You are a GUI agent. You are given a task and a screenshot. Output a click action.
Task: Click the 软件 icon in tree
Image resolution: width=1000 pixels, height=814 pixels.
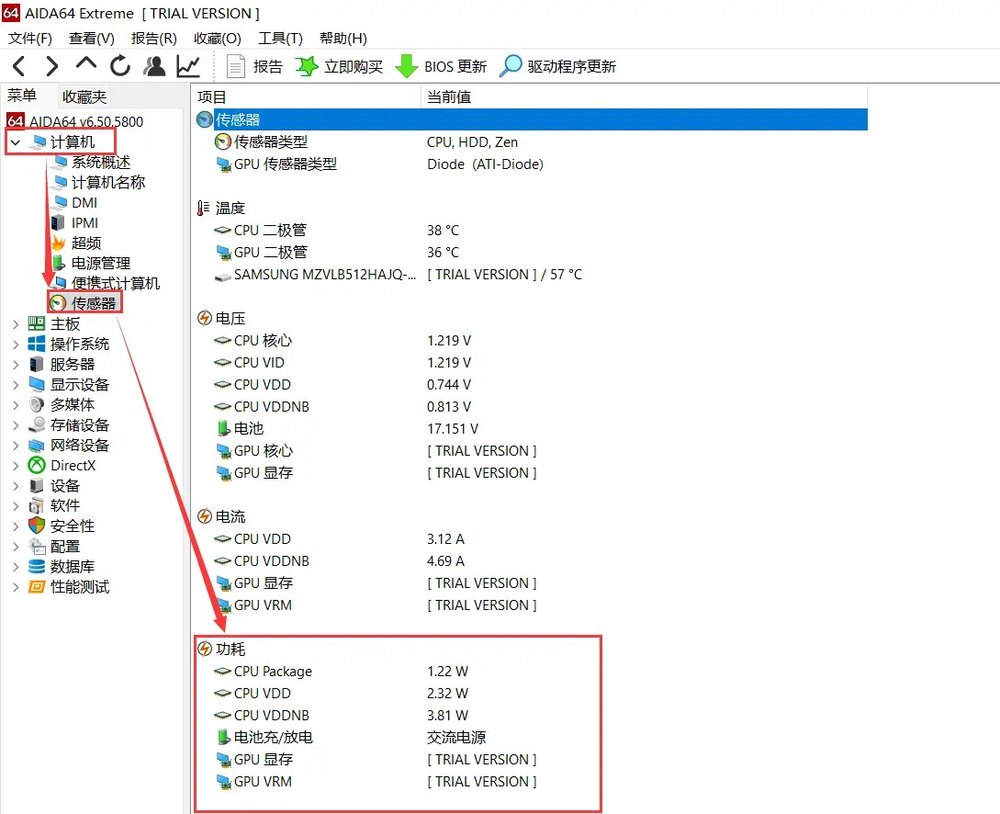click(x=36, y=506)
